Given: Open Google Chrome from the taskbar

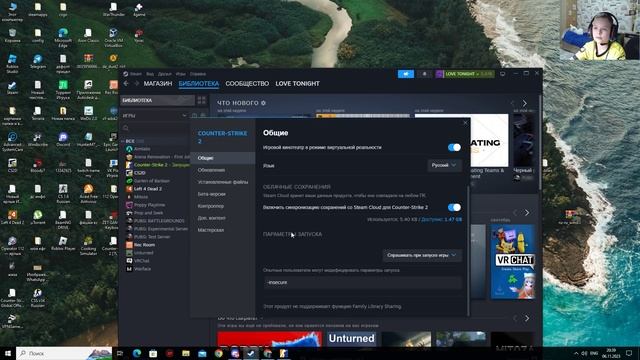Looking at the screenshot, I should 218,353.
